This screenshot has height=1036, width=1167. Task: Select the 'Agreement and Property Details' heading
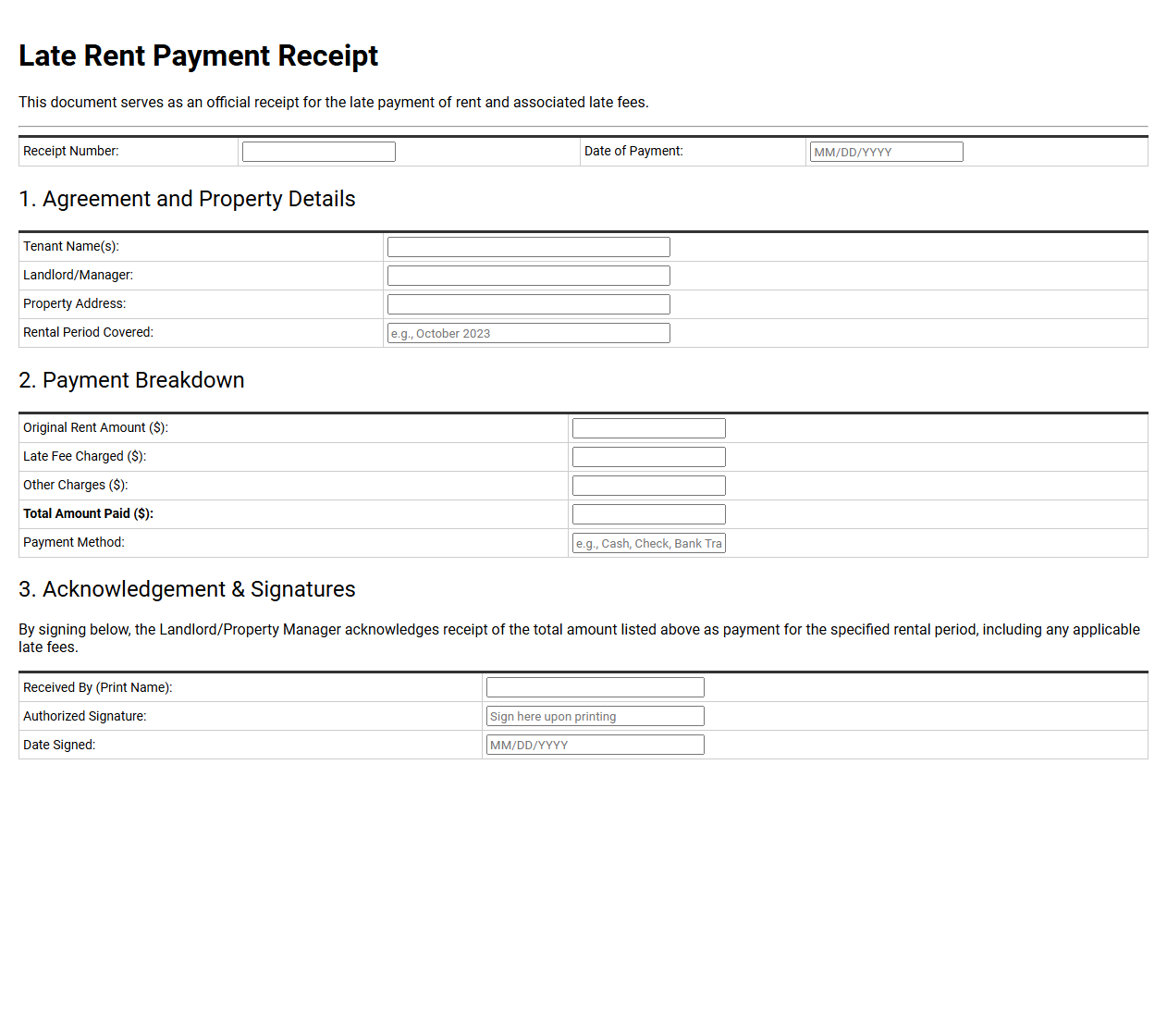click(x=187, y=199)
